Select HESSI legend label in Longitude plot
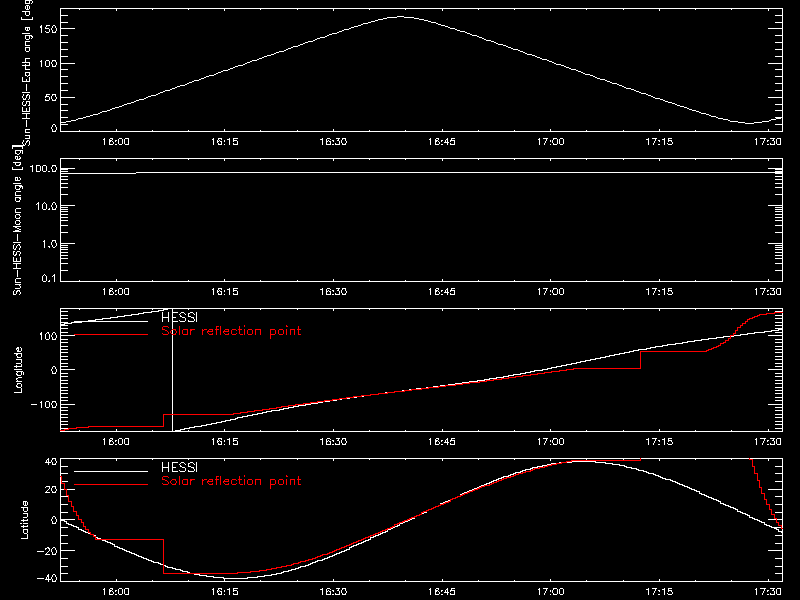This screenshot has width=800, height=600. tap(179, 317)
